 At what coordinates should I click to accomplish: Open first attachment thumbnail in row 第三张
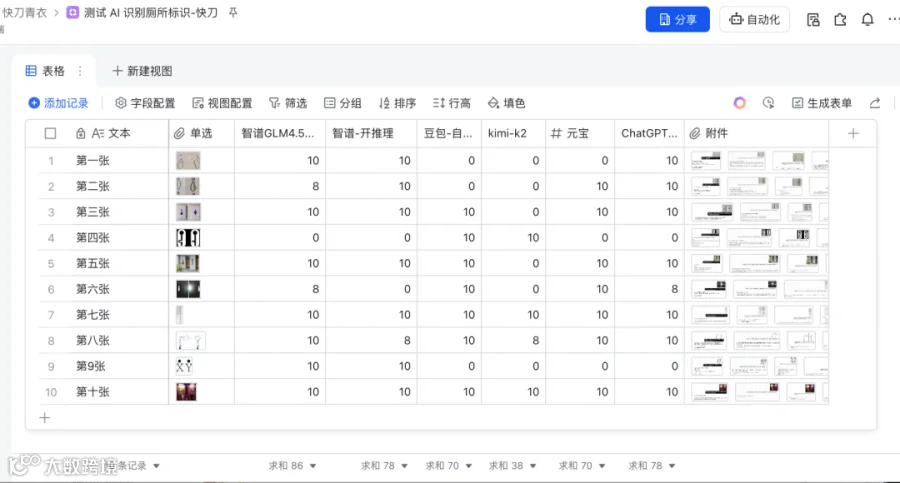[x=712, y=212]
